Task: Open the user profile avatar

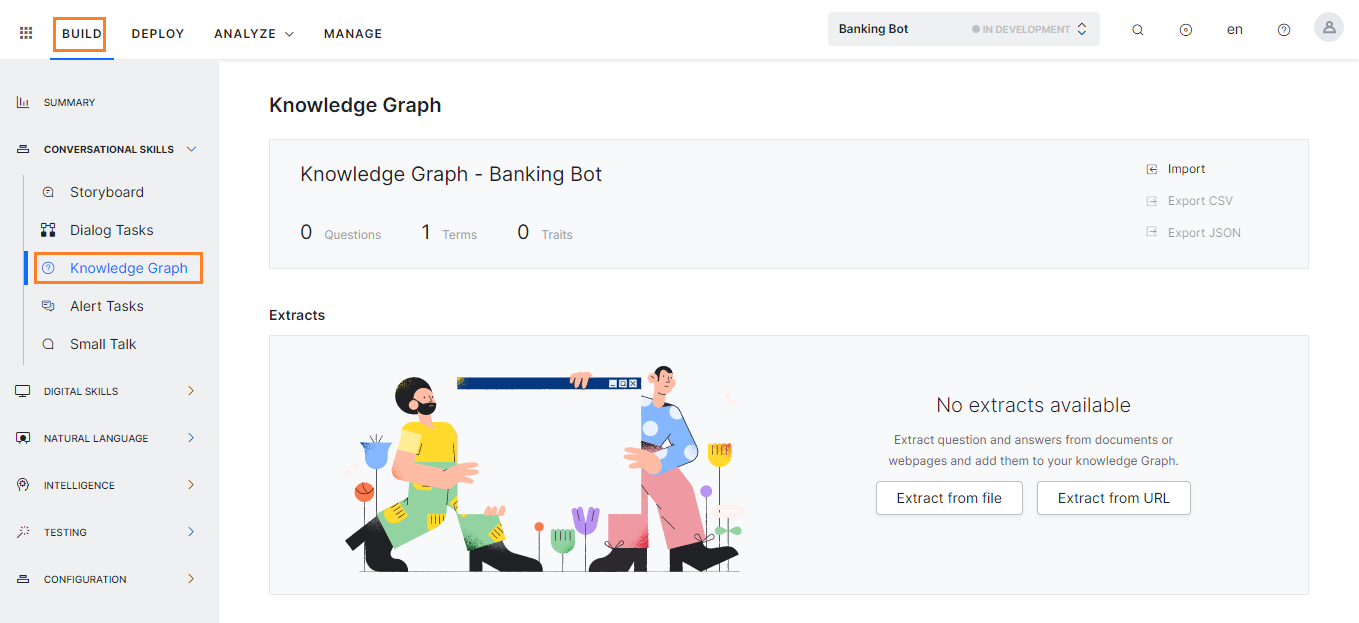Action: click(1328, 27)
